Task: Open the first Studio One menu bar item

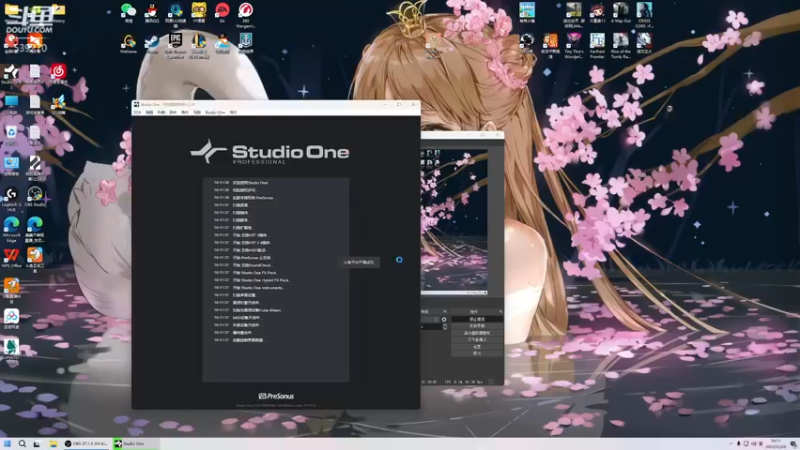Action: [138, 112]
